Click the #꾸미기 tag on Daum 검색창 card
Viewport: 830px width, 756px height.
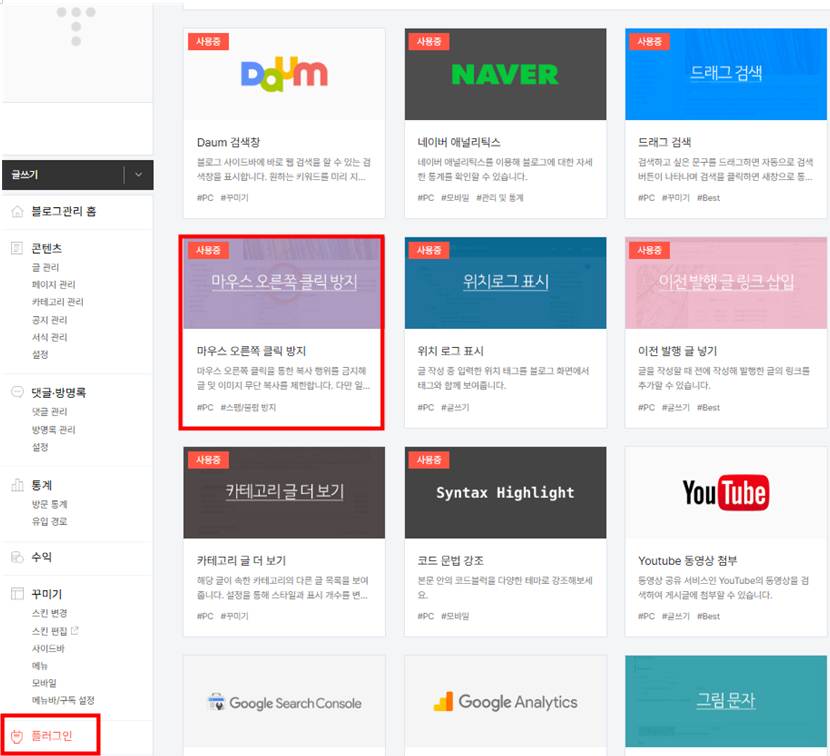234,198
